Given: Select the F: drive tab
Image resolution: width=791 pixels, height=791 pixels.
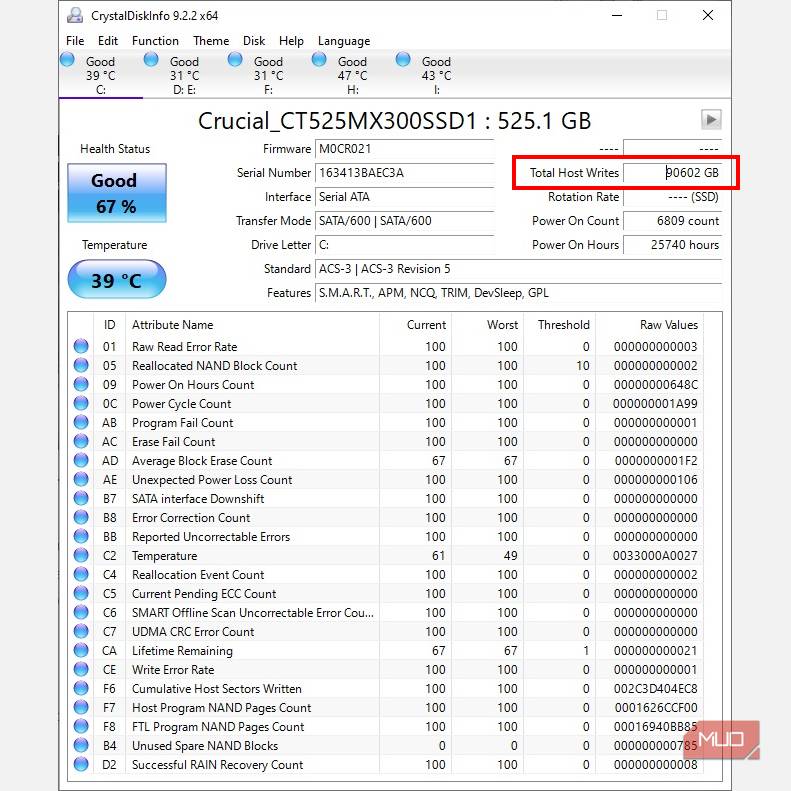Looking at the screenshot, I should point(268,75).
